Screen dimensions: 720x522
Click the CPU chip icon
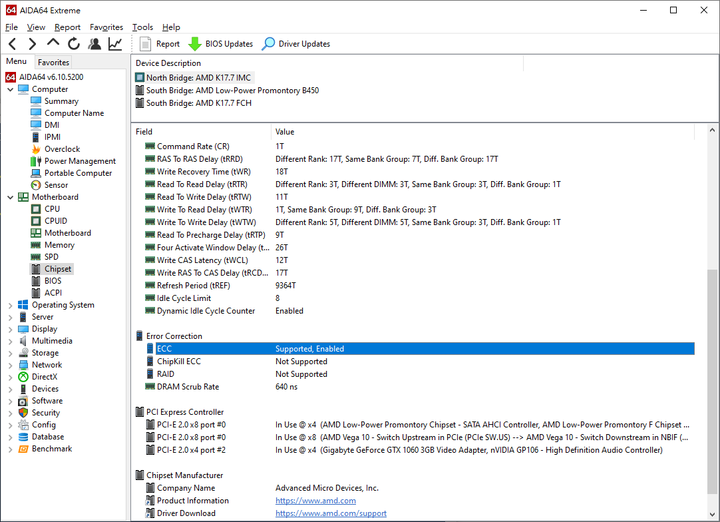point(36,209)
